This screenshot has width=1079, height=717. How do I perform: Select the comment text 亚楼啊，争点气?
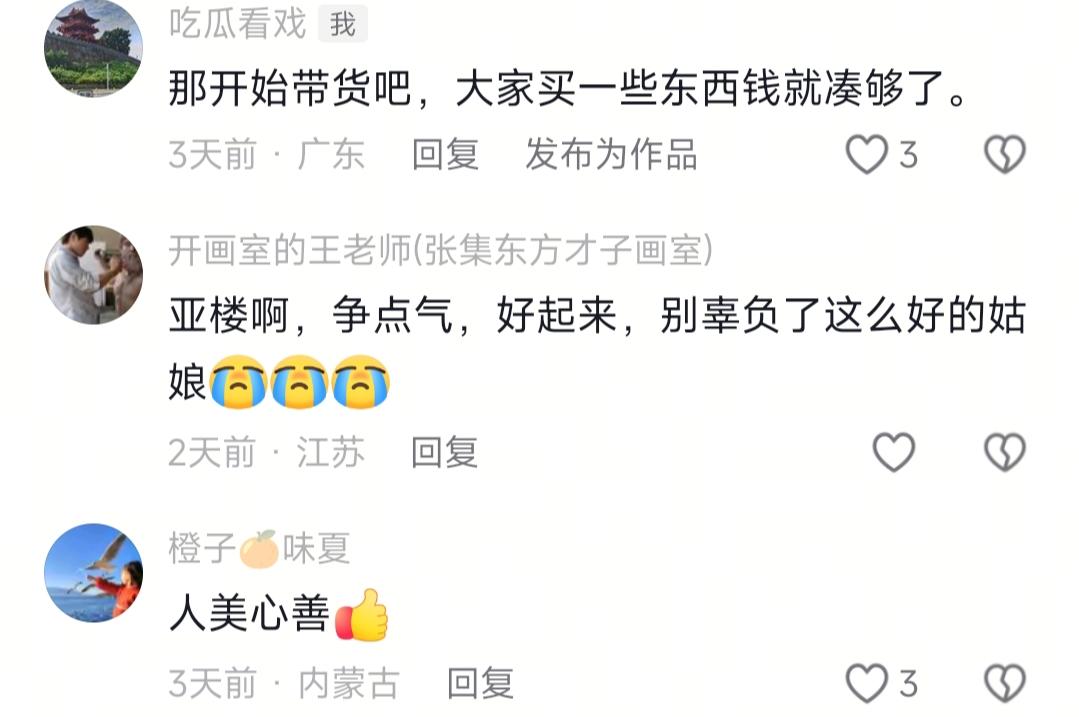tap(310, 316)
